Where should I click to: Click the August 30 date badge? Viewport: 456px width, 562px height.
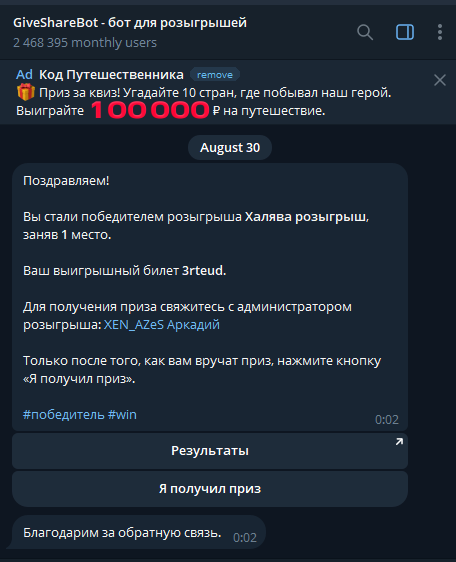230,148
